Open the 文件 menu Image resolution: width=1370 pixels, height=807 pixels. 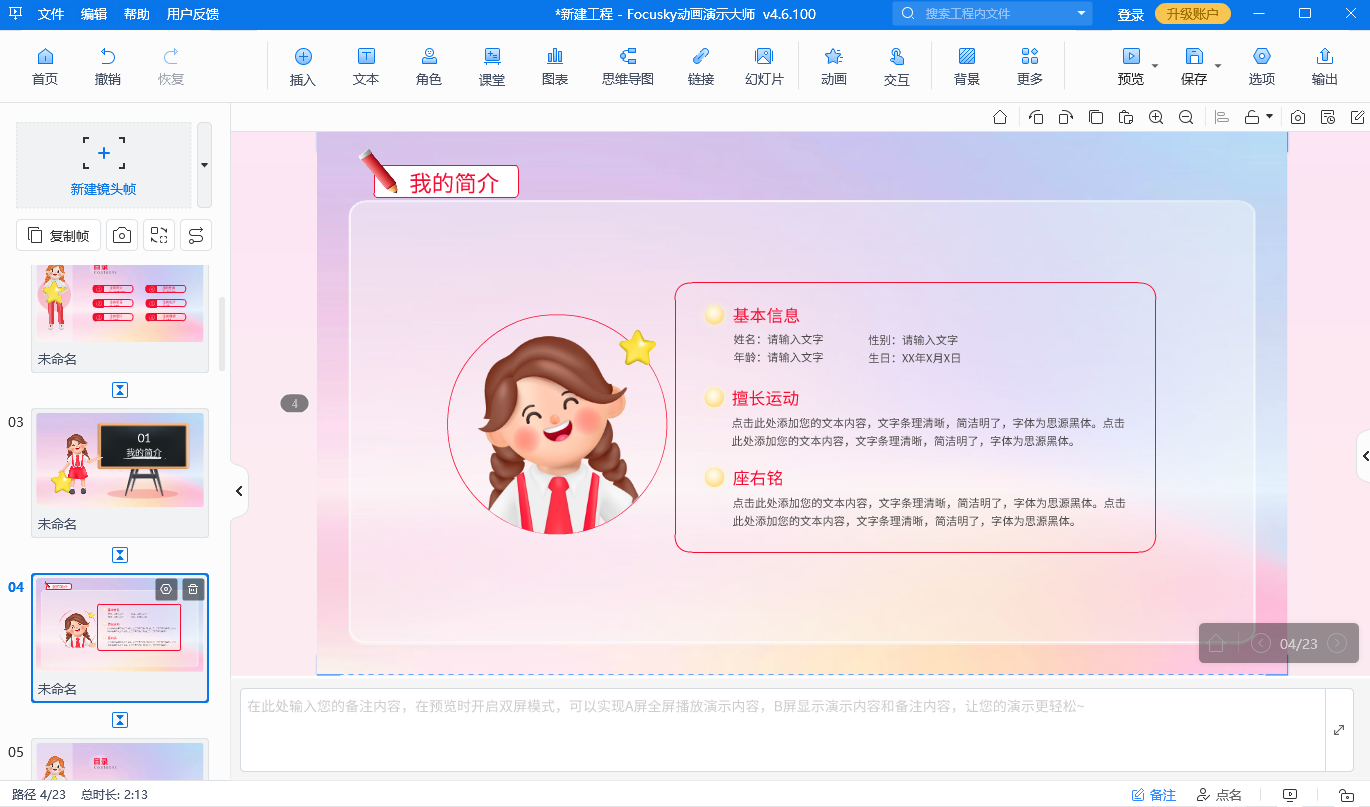[51, 14]
